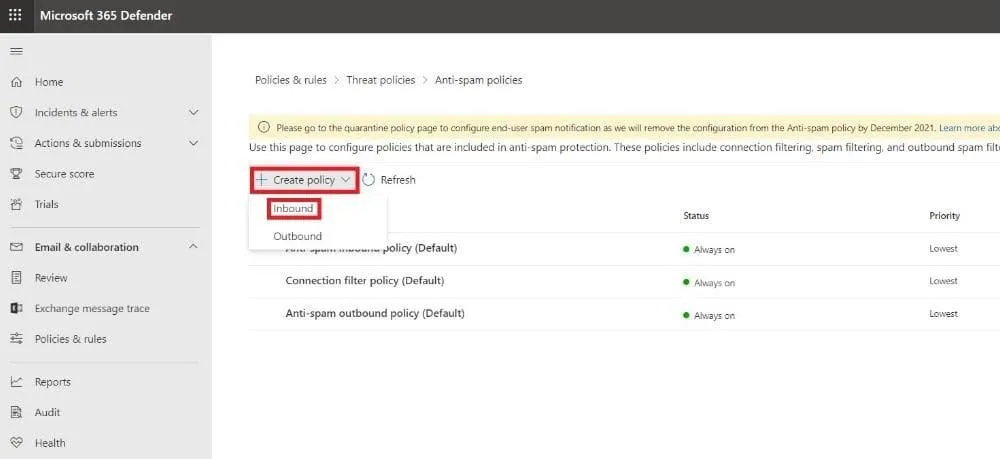Click the Reports chart icon
Screen dimensions: 1000x459
[16, 382]
